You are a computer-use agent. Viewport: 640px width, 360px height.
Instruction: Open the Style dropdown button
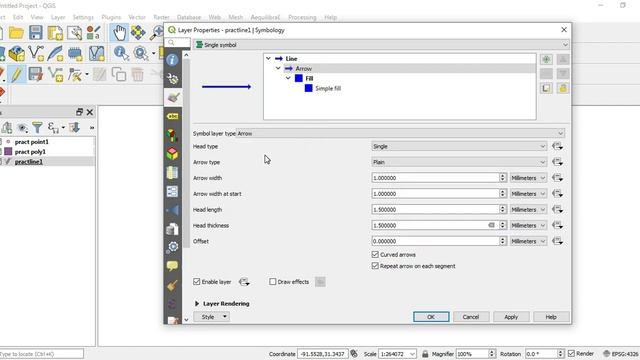211,317
